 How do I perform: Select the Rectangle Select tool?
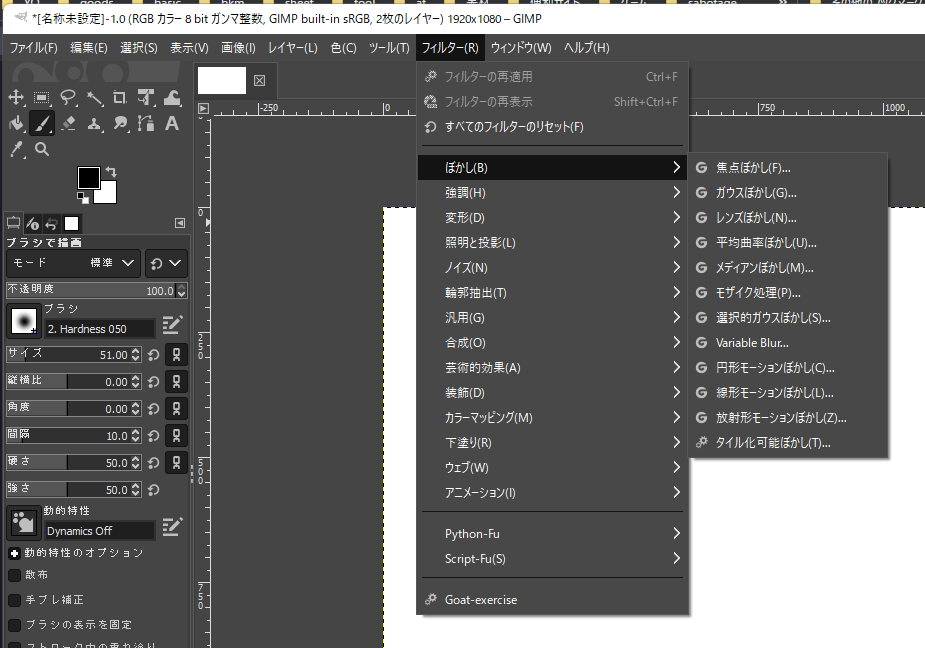pos(42,97)
